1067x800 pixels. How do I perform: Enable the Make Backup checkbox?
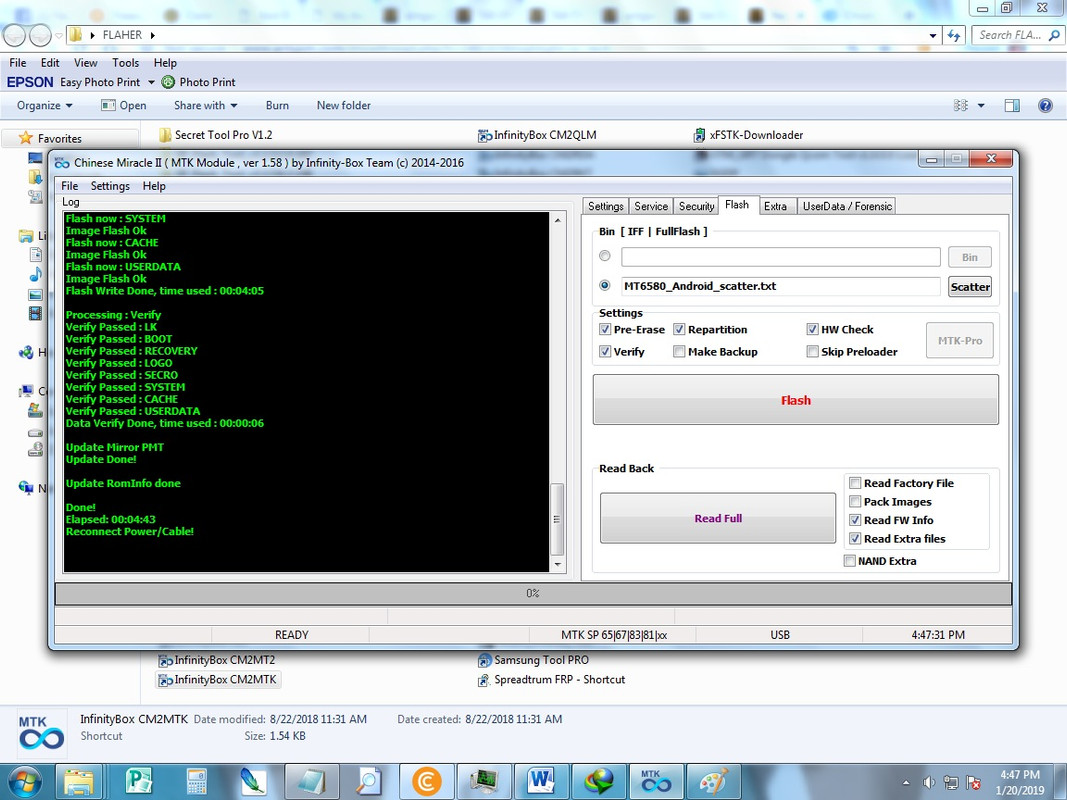(x=679, y=352)
